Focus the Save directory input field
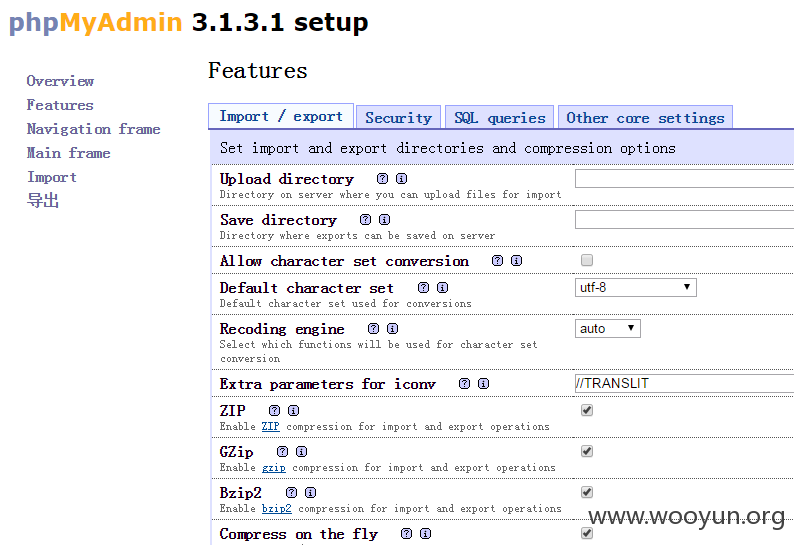The image size is (794, 545). point(684,220)
